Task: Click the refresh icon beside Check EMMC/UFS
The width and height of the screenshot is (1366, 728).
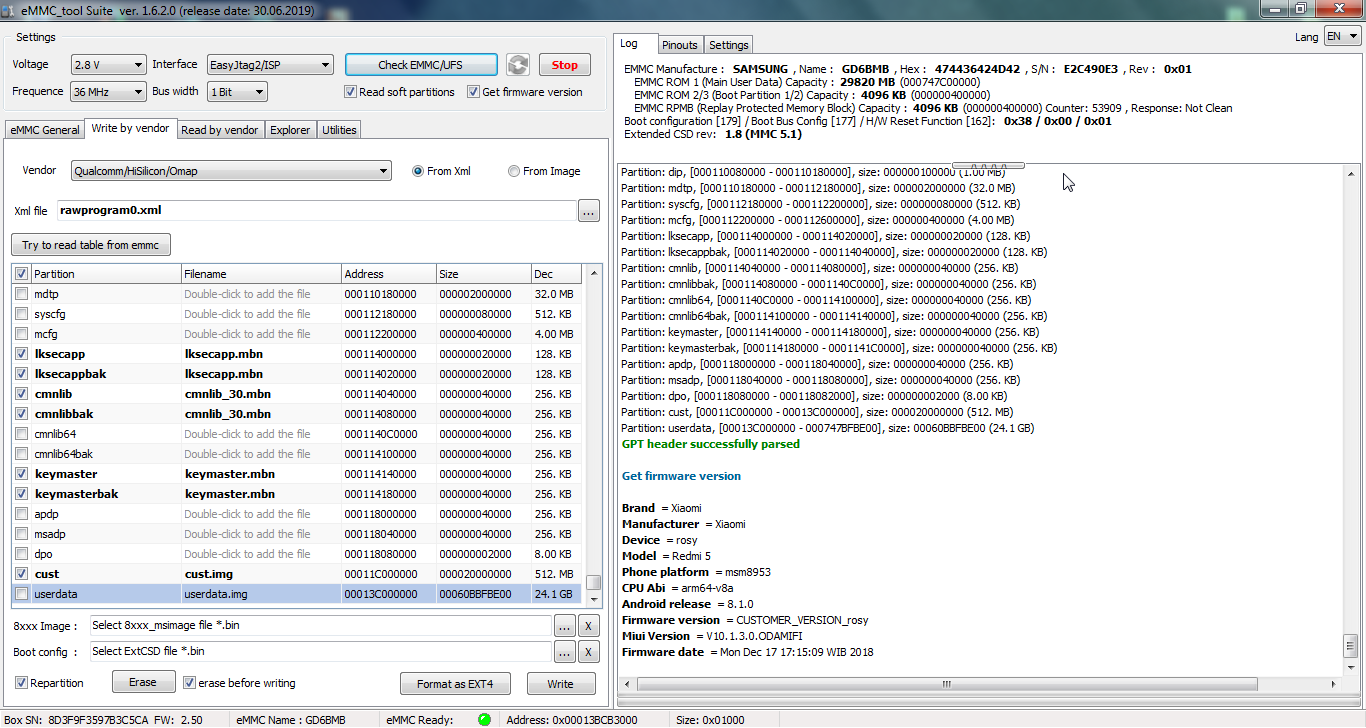Action: tap(517, 65)
